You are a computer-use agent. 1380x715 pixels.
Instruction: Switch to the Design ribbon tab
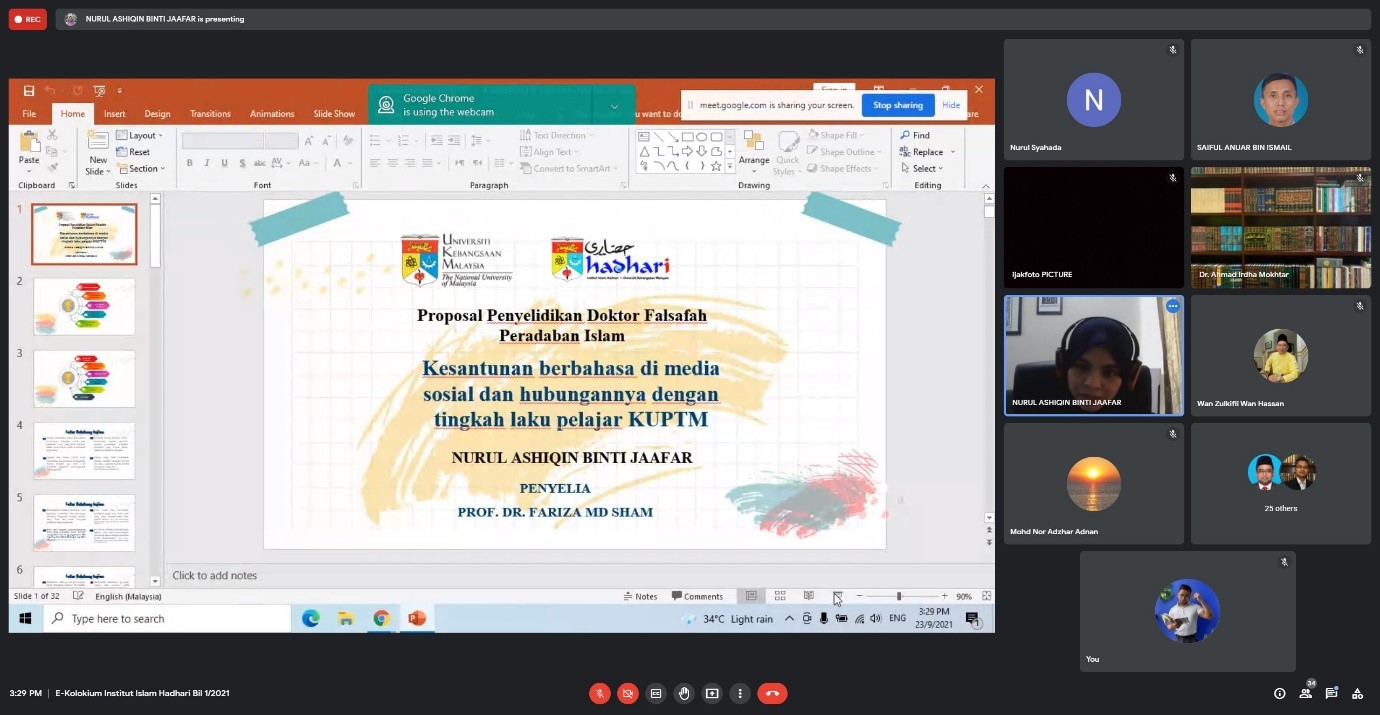pyautogui.click(x=157, y=114)
